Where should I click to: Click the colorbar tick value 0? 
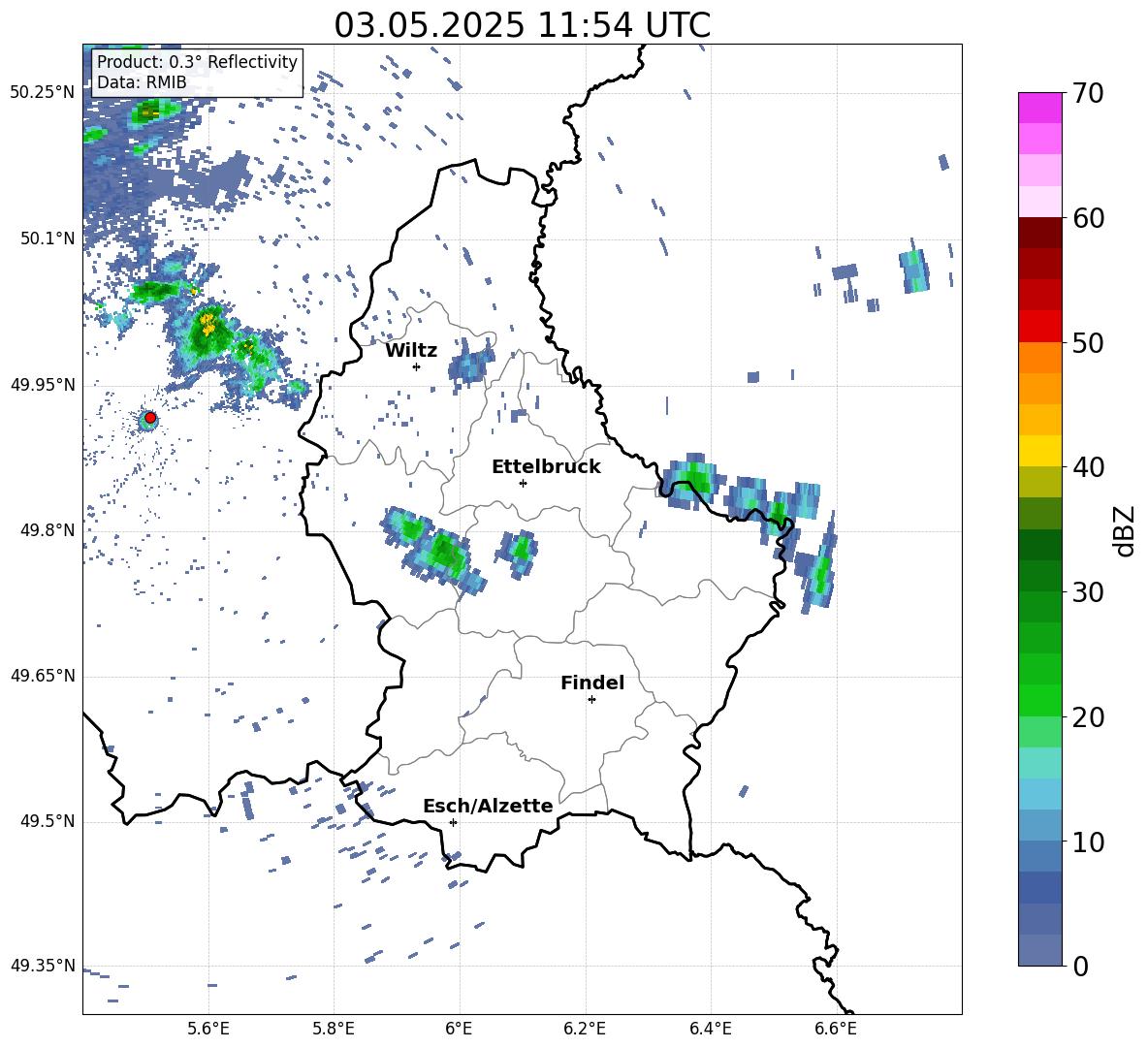(1081, 967)
